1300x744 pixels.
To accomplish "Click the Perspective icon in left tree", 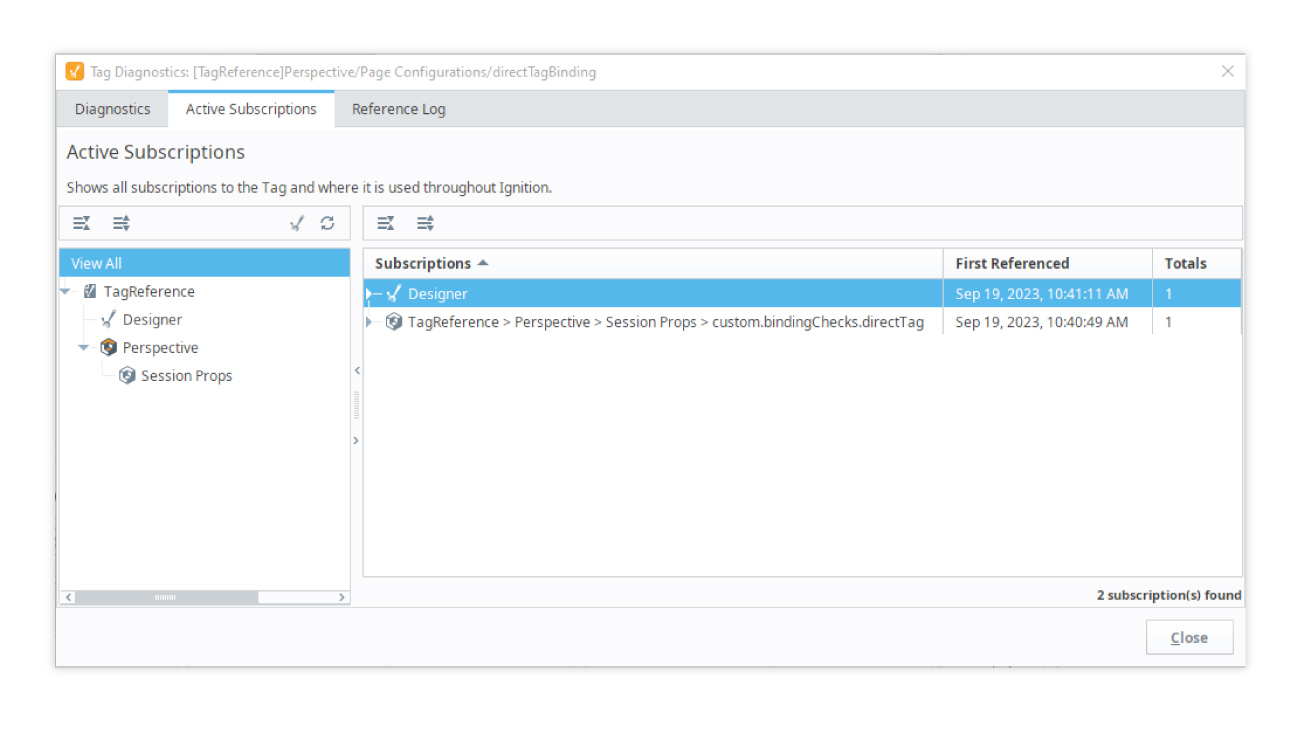I will [109, 348].
